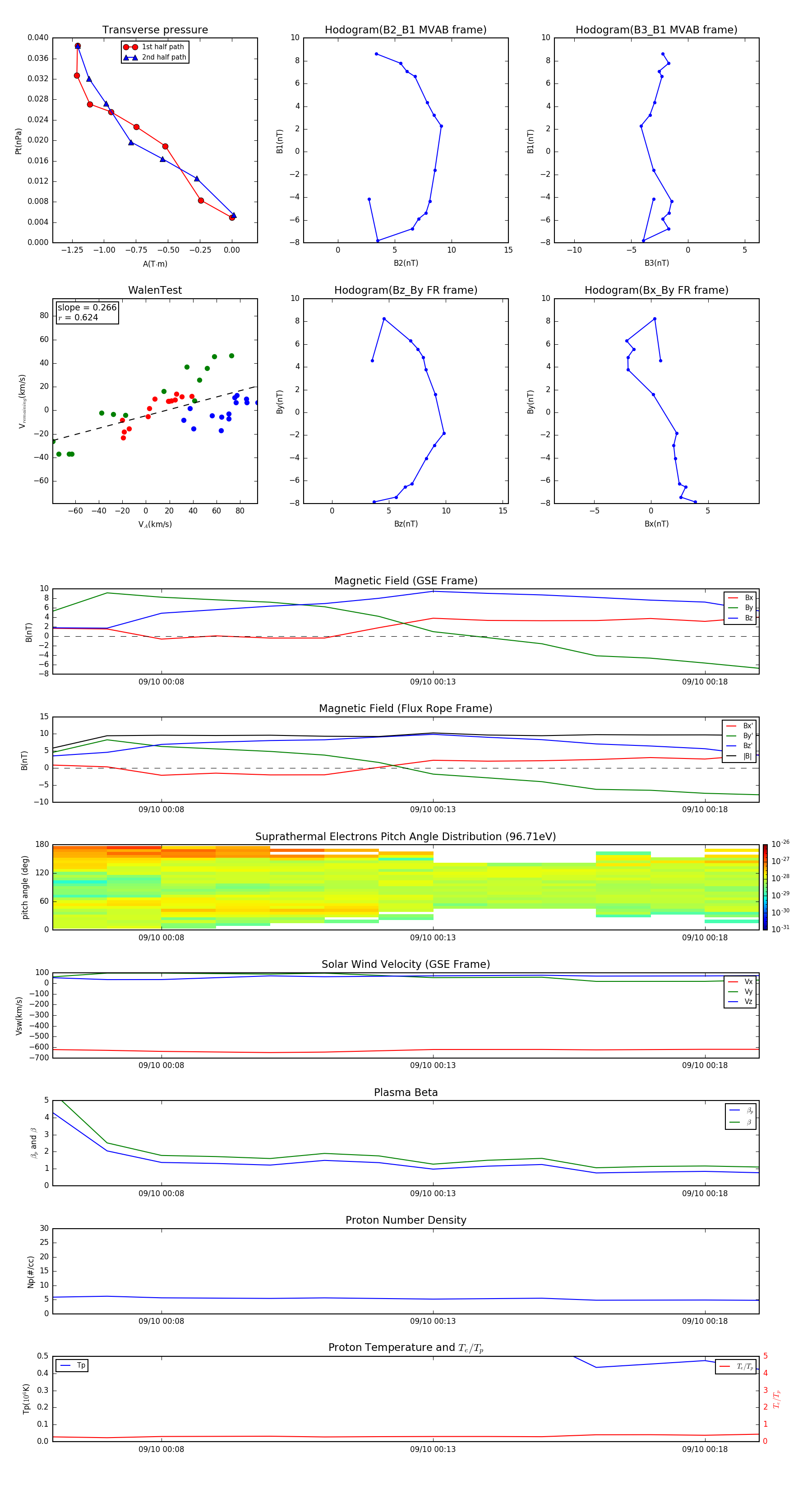The image size is (812, 1489).
Task: Click the Tp legend entry
Action: pos(72,1365)
